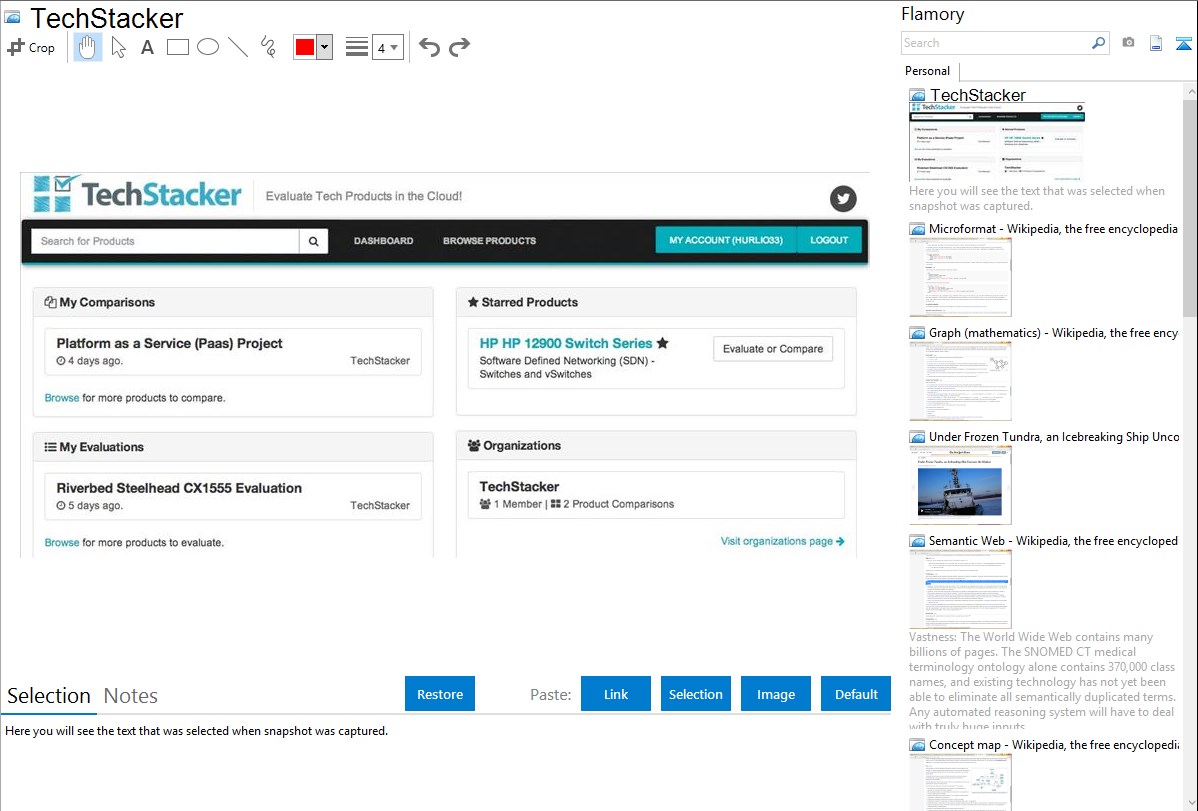Pick the straight line tool
1198x811 pixels.
238,47
